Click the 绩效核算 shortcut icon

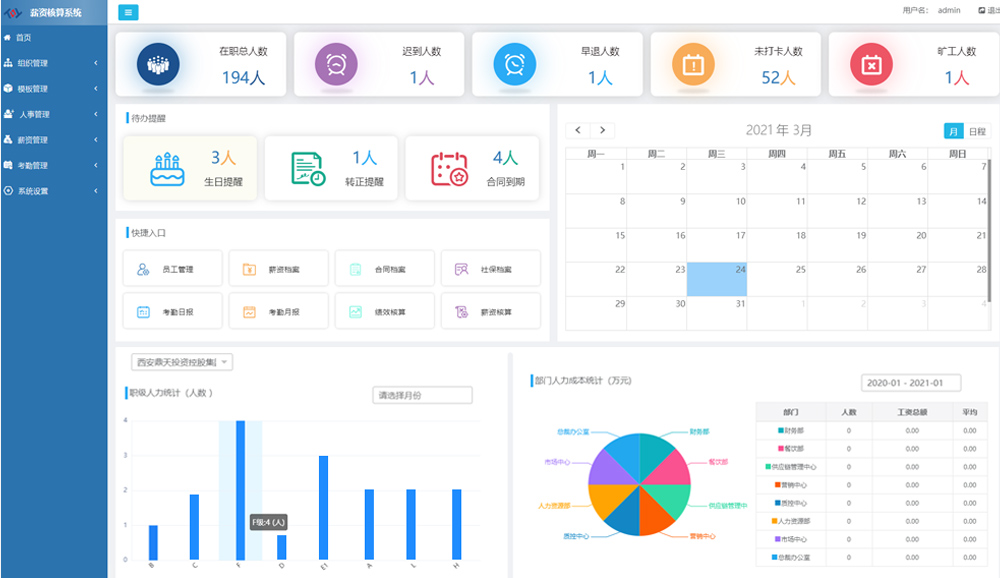coord(355,312)
